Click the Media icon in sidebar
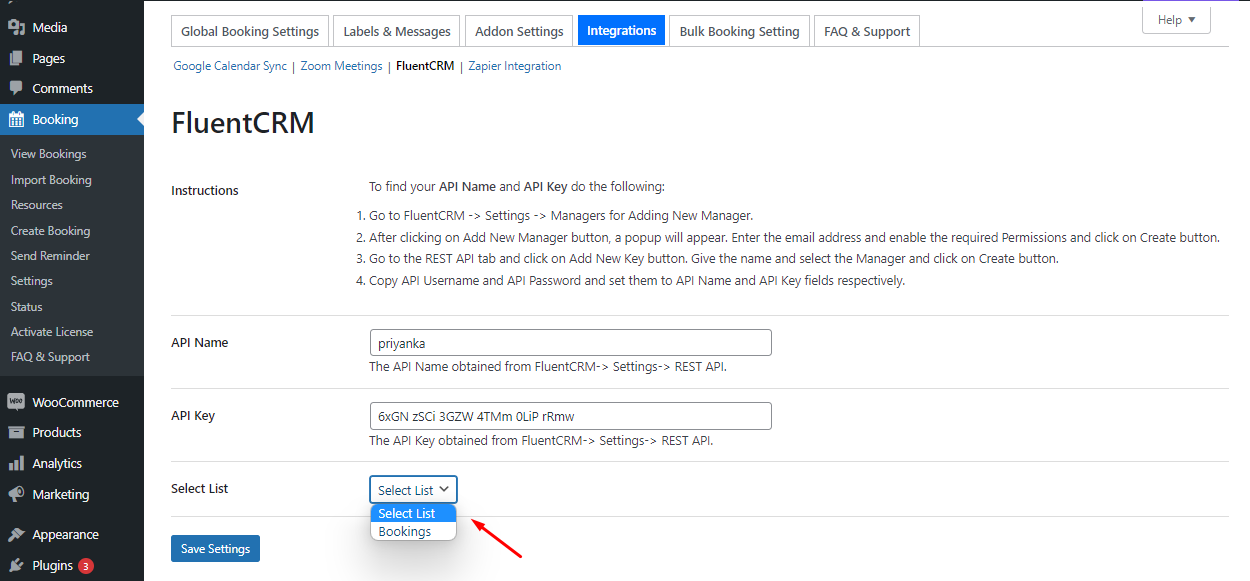 click(x=16, y=28)
